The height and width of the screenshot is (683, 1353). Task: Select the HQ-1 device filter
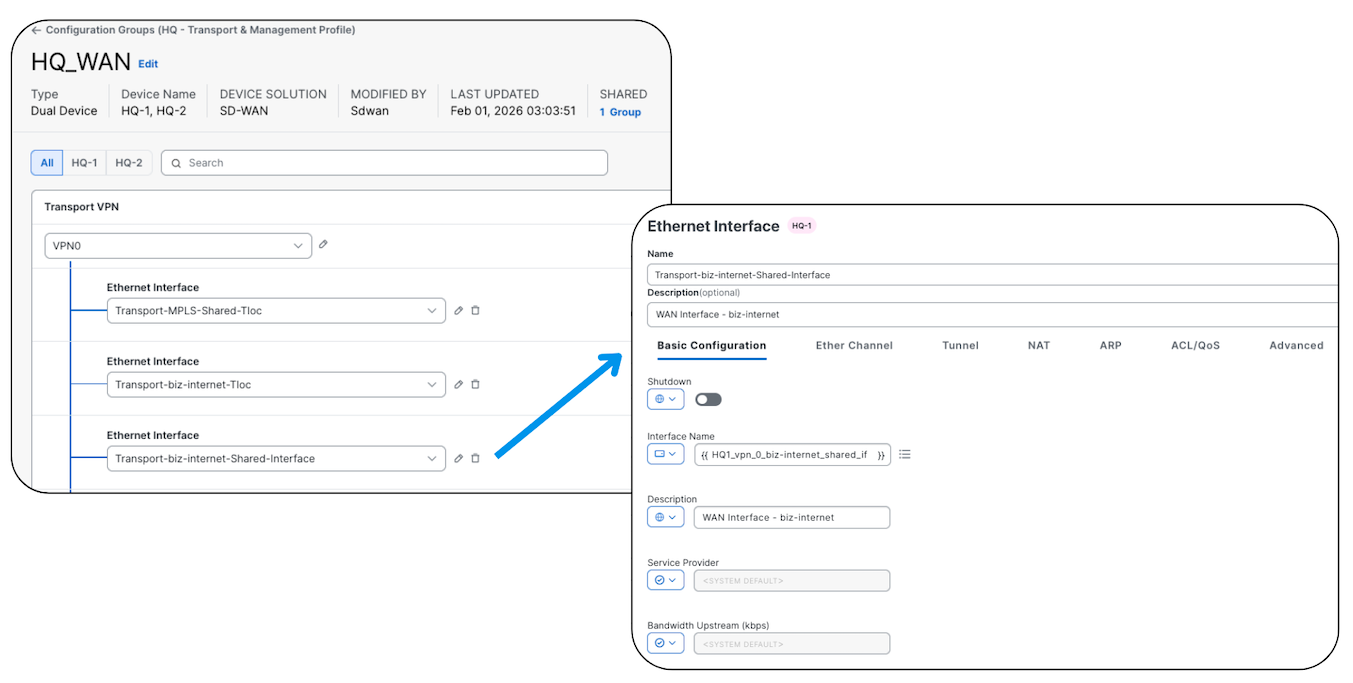tap(84, 163)
